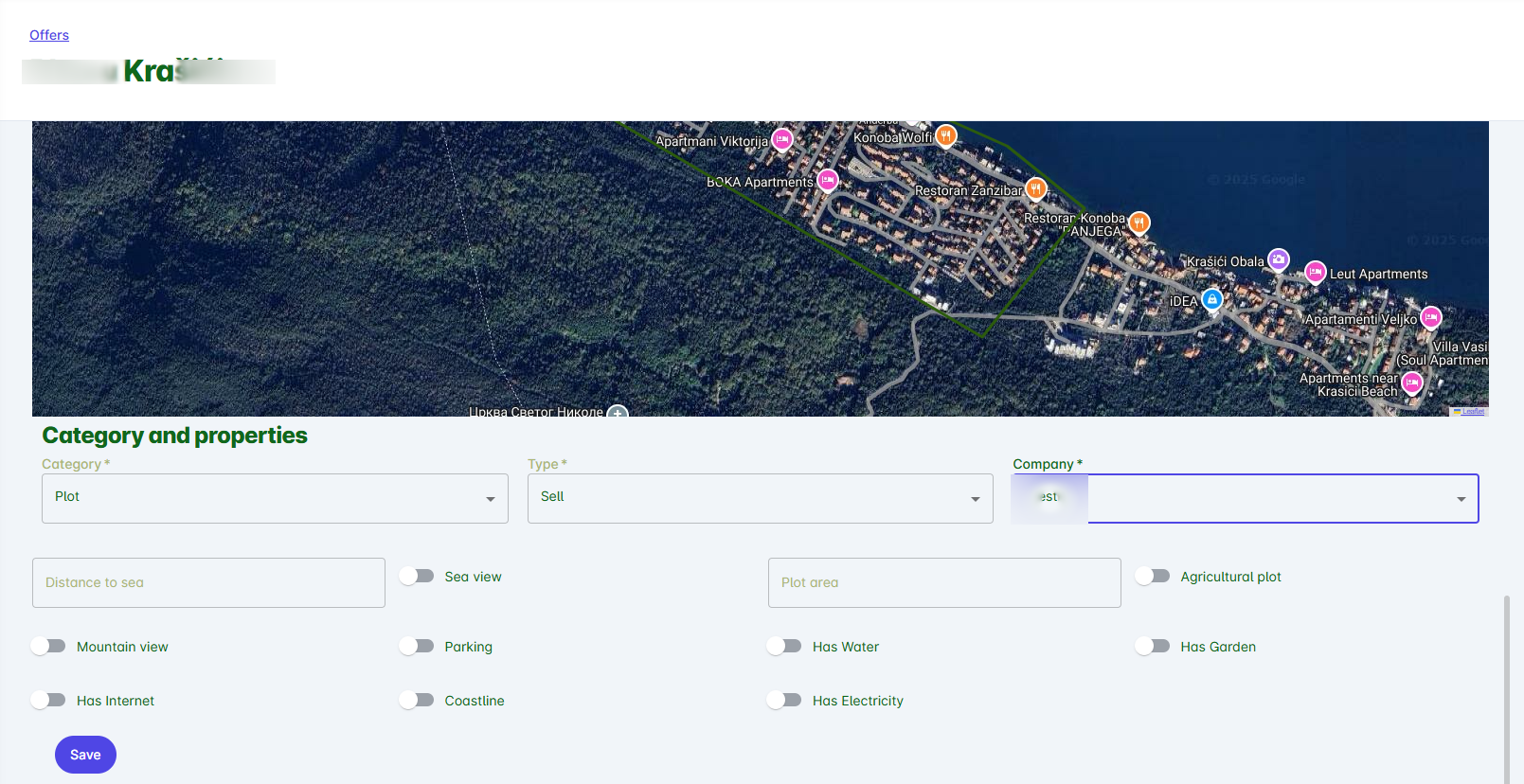
Task: Enable the Has Internet toggle
Action: tap(48, 700)
